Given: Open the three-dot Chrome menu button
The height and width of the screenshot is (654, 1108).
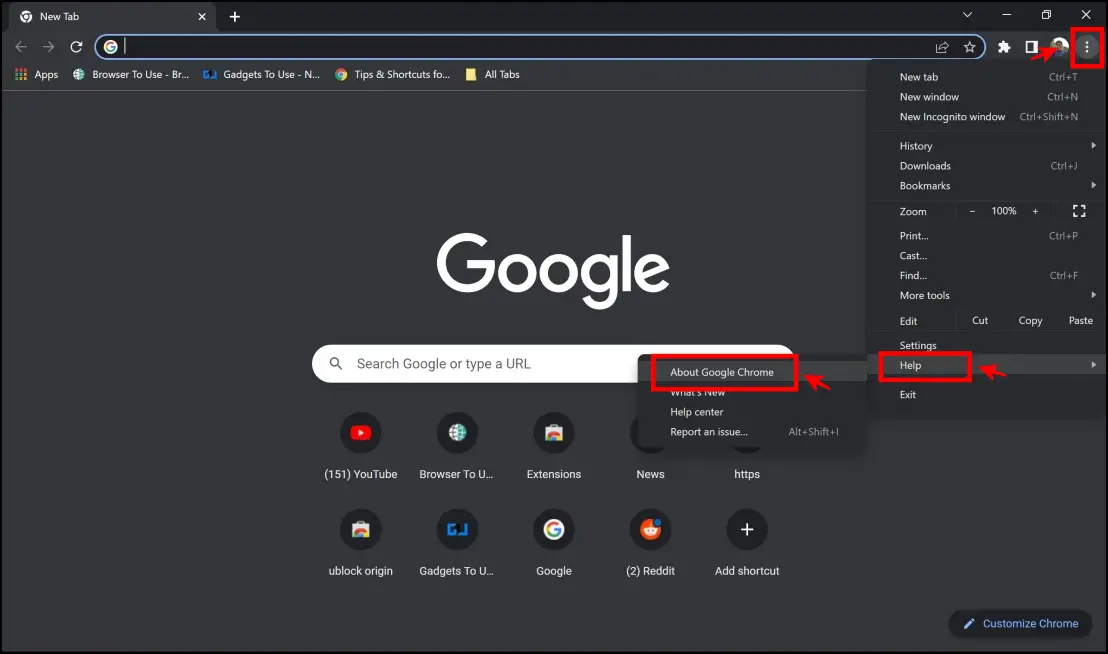Looking at the screenshot, I should pos(1086,47).
